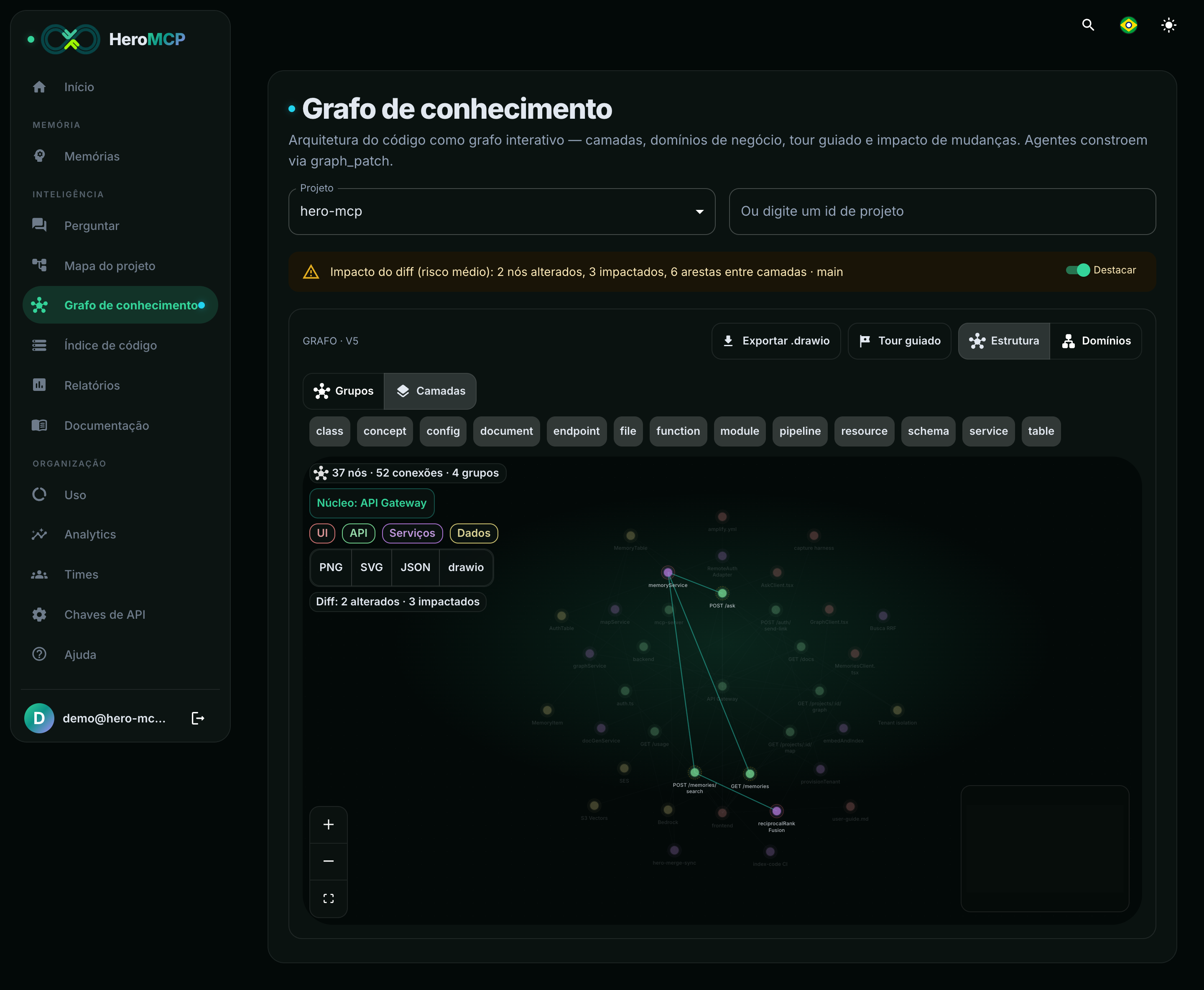The height and width of the screenshot is (990, 1204).
Task: Export graph in drawio format
Action: tap(466, 567)
